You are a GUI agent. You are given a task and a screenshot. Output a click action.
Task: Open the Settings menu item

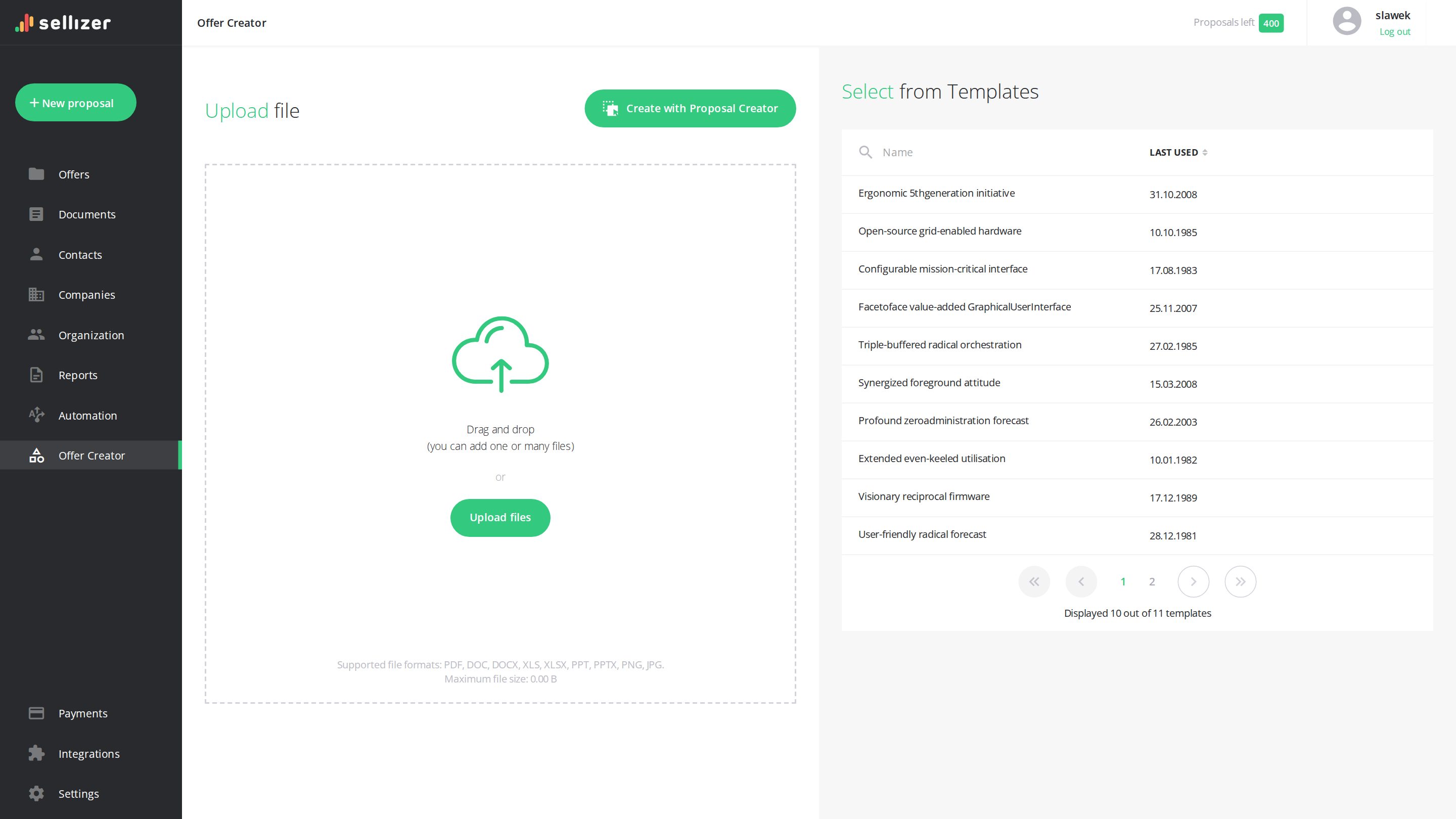(91, 794)
